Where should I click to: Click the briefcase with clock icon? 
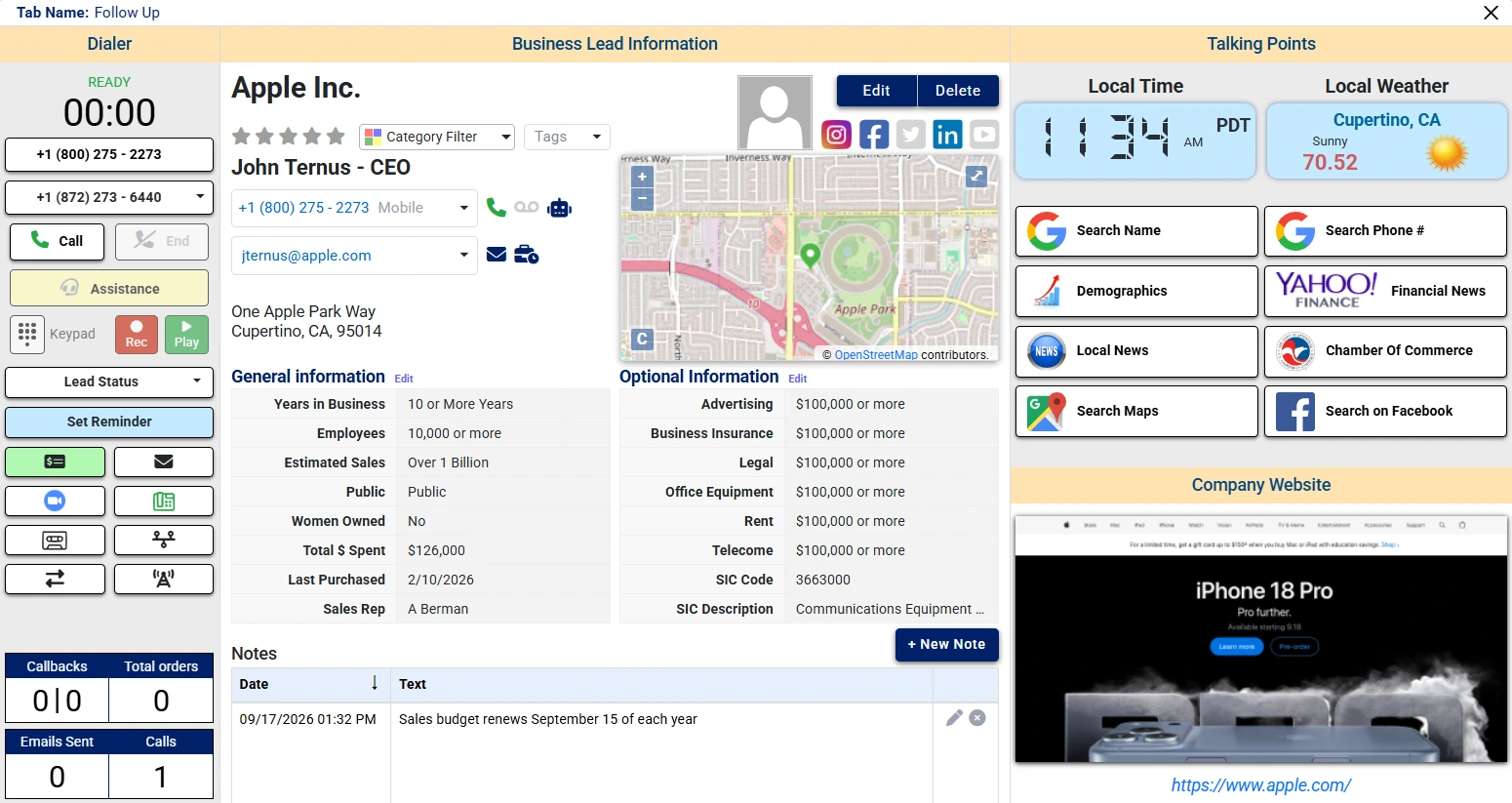pos(526,255)
